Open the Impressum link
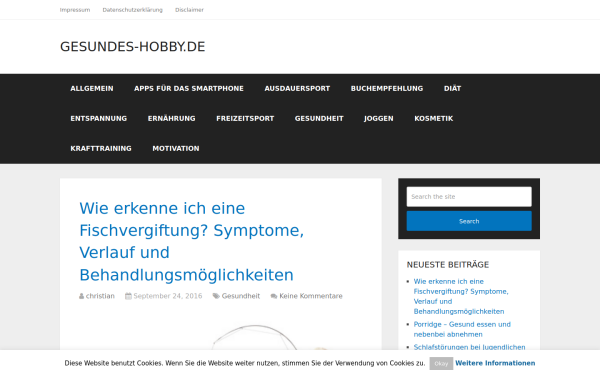Image resolution: width=600 pixels, height=375 pixels. point(75,10)
